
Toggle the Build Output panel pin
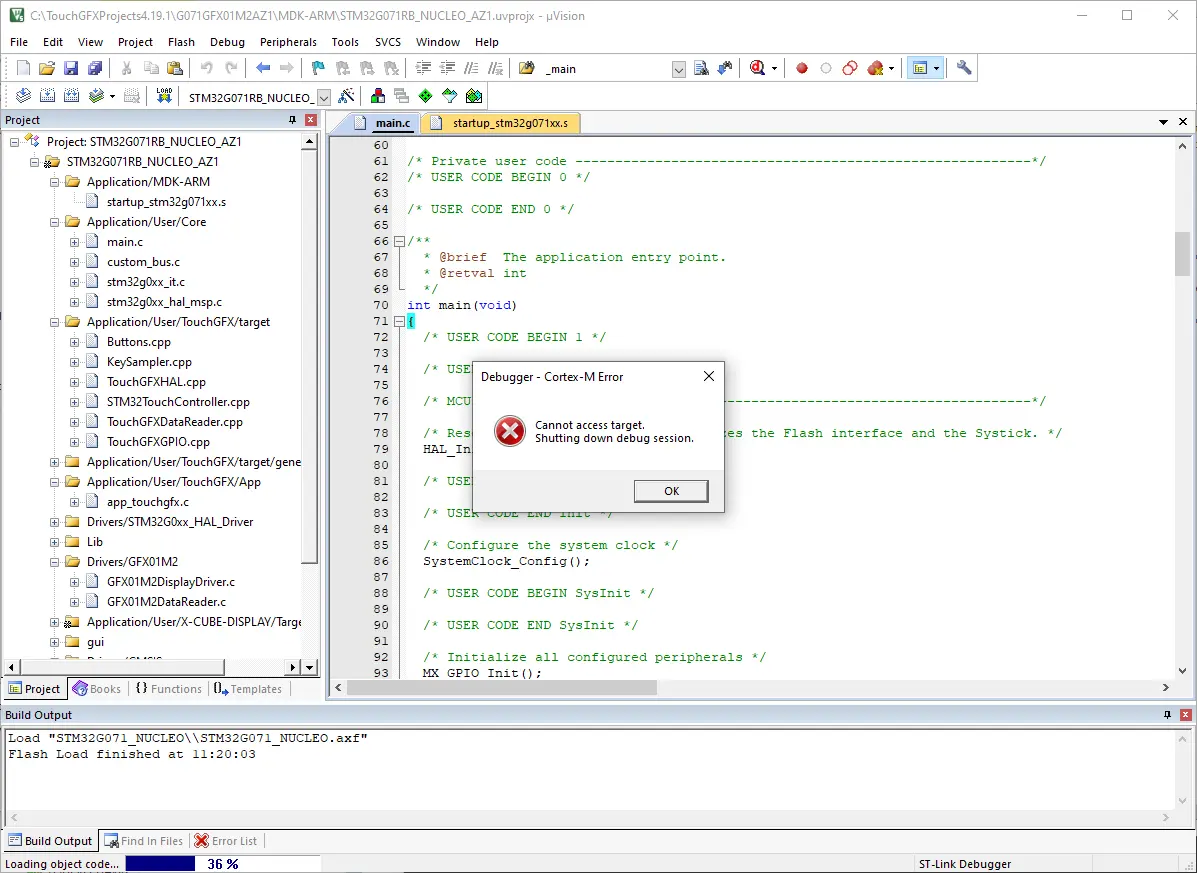pyautogui.click(x=1166, y=715)
